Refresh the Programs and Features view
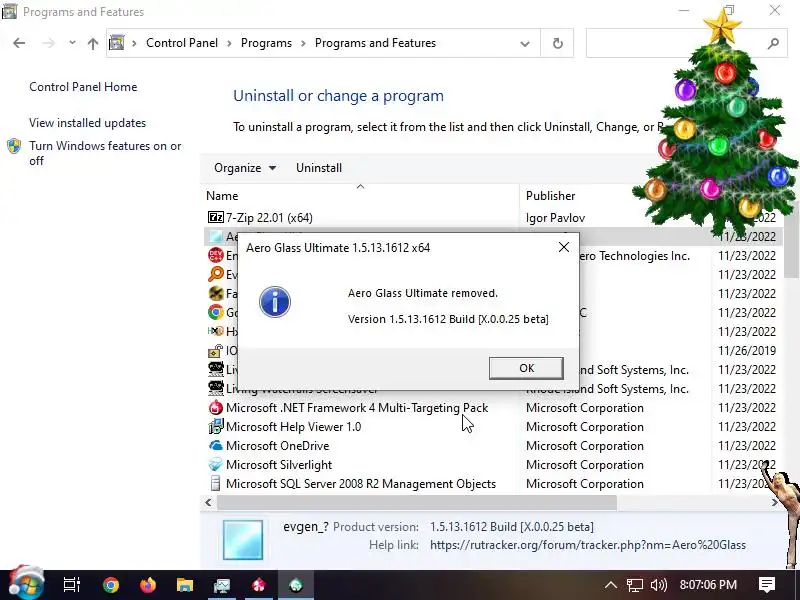 (x=558, y=43)
